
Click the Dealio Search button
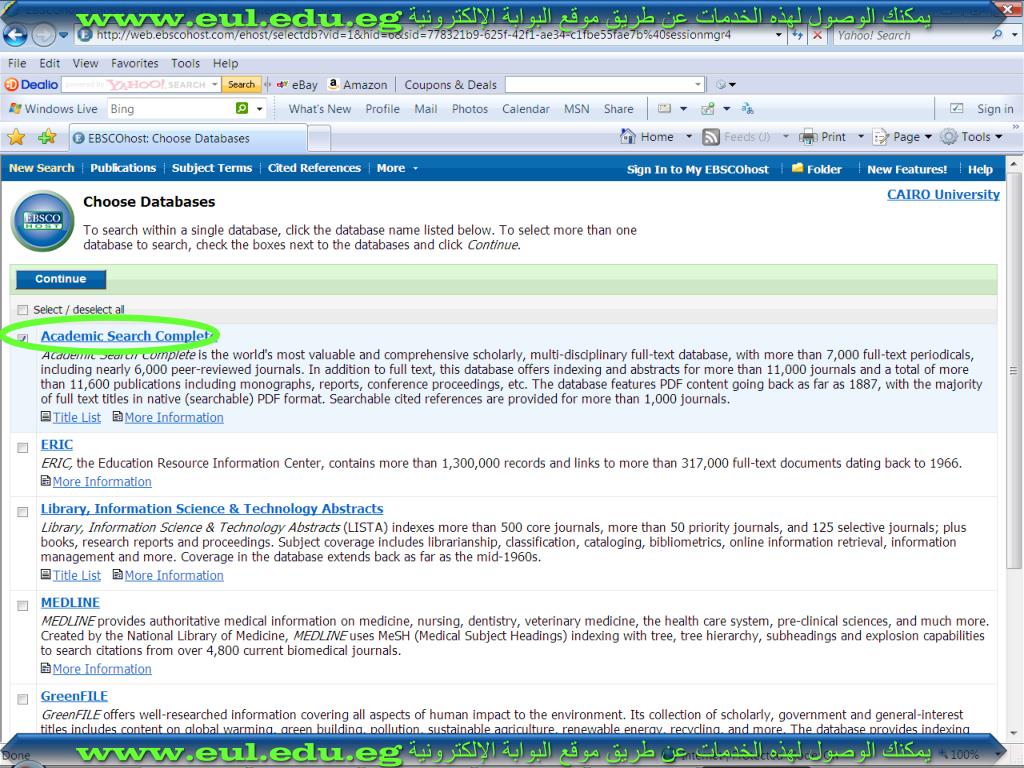(x=241, y=84)
